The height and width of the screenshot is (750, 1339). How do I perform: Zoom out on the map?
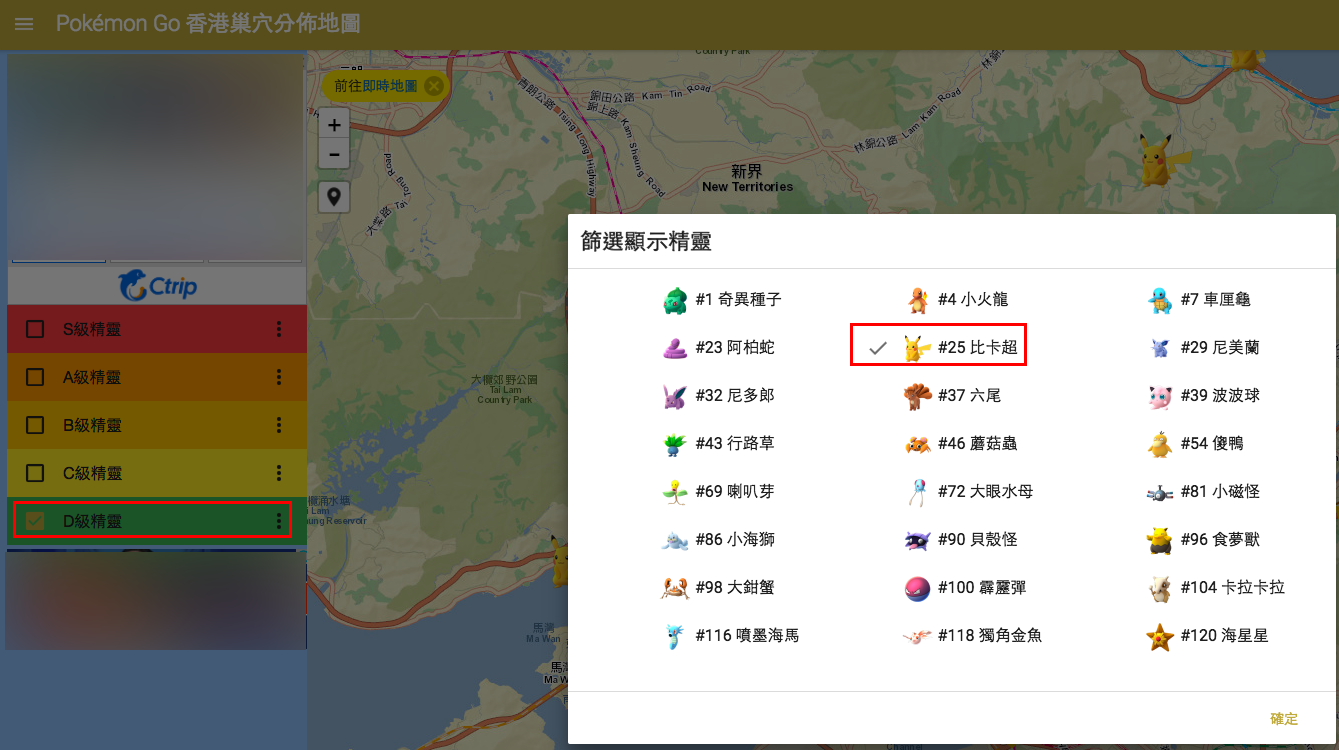[x=333, y=155]
